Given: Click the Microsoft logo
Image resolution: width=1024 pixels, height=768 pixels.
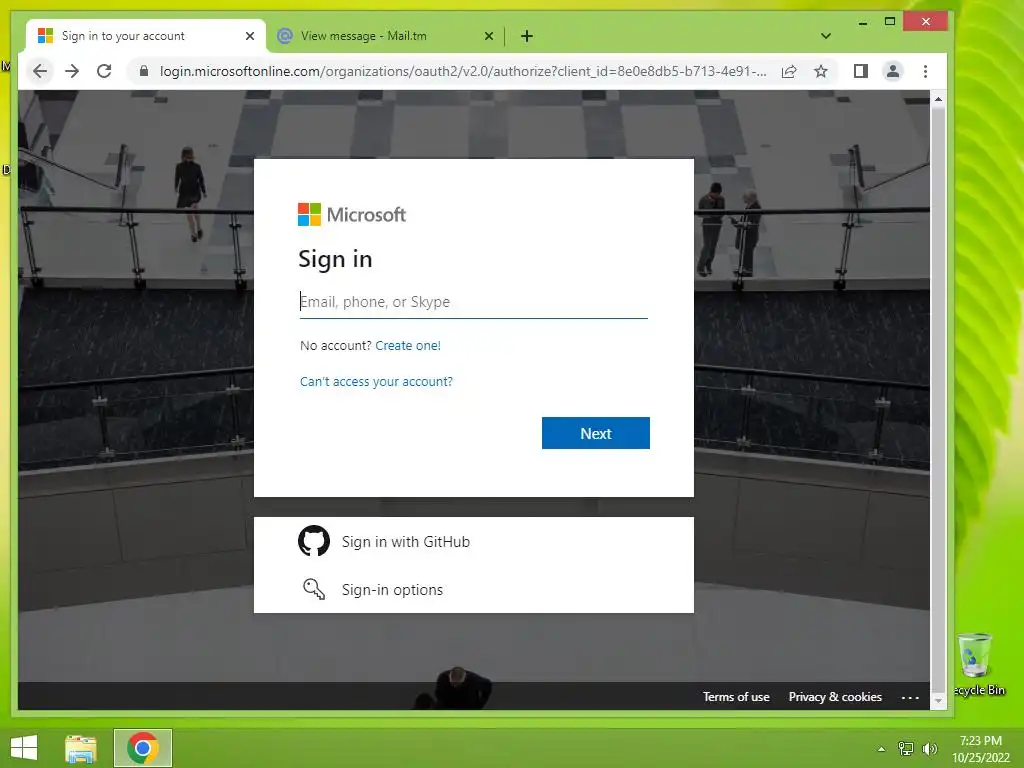Looking at the screenshot, I should tap(352, 214).
